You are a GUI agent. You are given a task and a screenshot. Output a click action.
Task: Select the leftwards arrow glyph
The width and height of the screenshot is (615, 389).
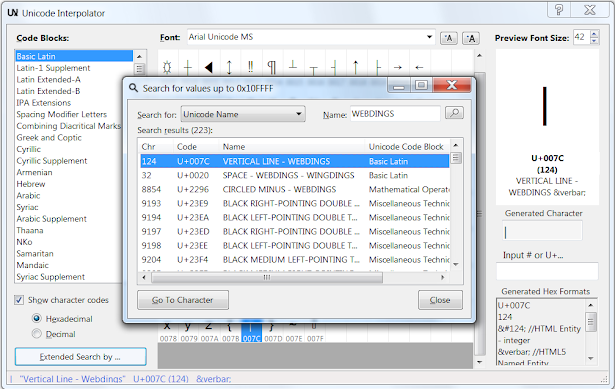(419, 67)
